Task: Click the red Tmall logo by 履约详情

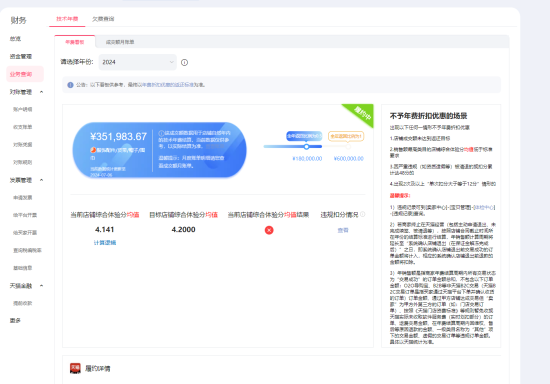Action: (75, 368)
